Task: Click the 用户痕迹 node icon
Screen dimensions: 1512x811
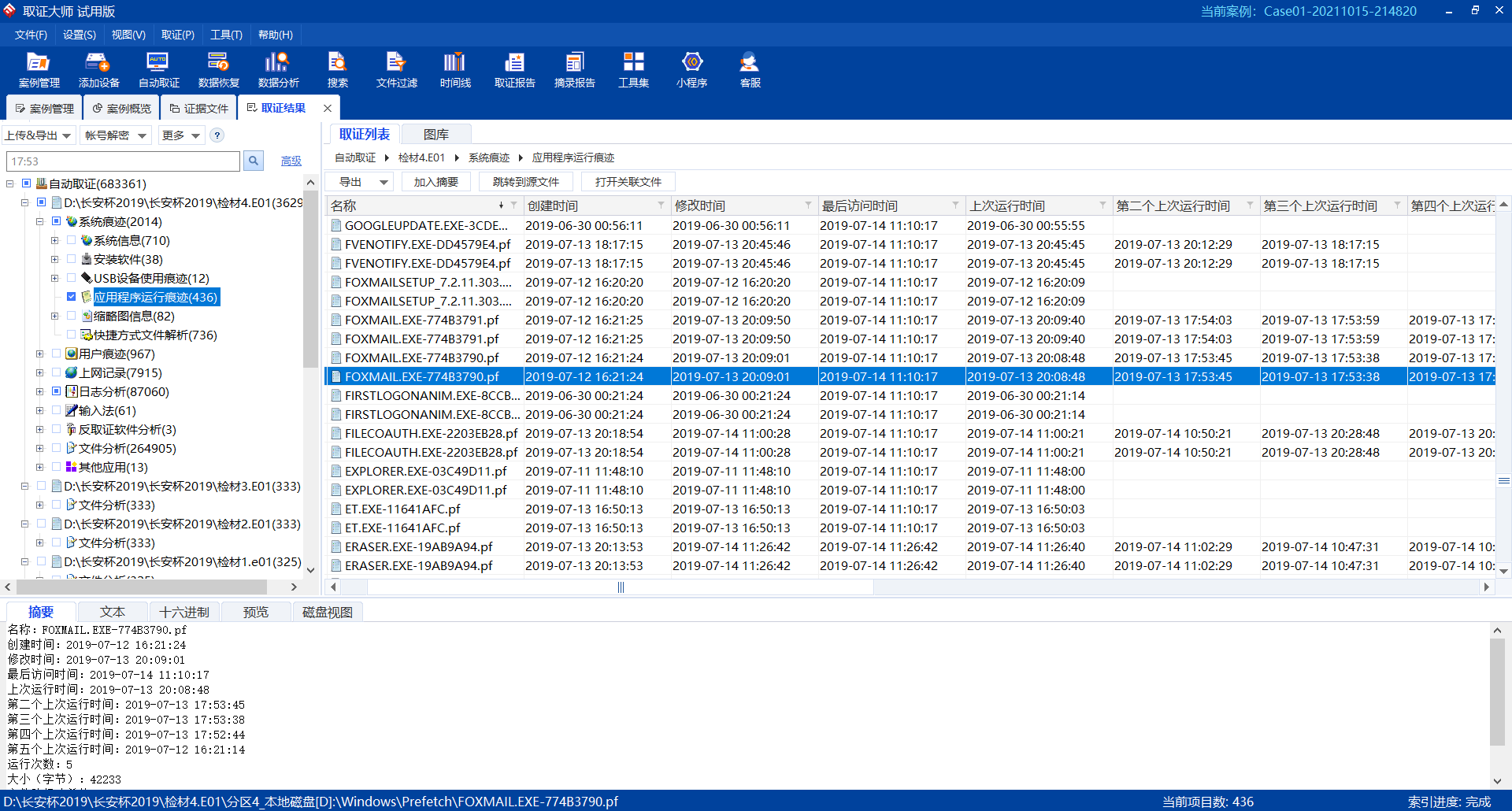Action: click(72, 354)
